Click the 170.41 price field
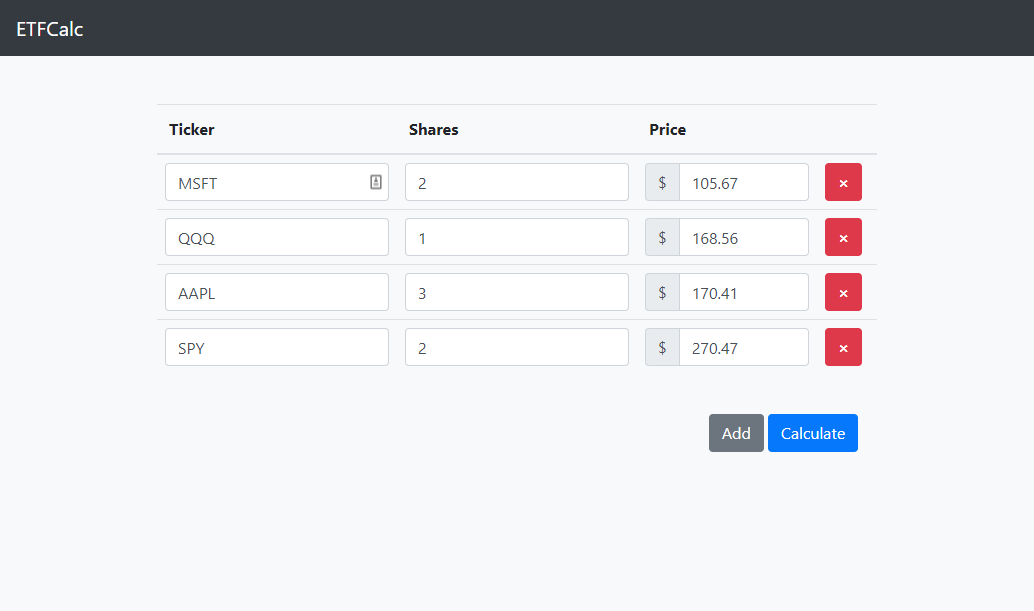 (744, 292)
